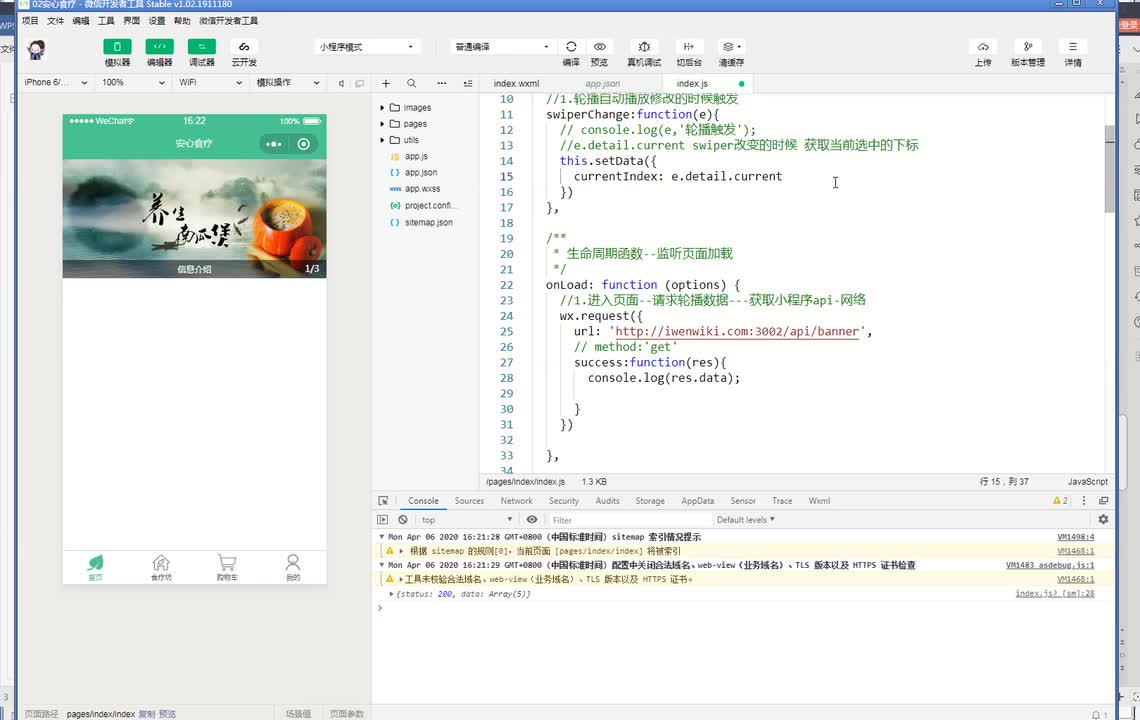Open the 模拟操作 dropdown

click(288, 82)
